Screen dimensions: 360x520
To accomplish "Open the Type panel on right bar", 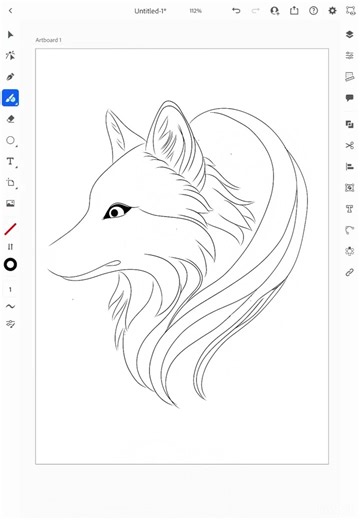I will (x=349, y=209).
